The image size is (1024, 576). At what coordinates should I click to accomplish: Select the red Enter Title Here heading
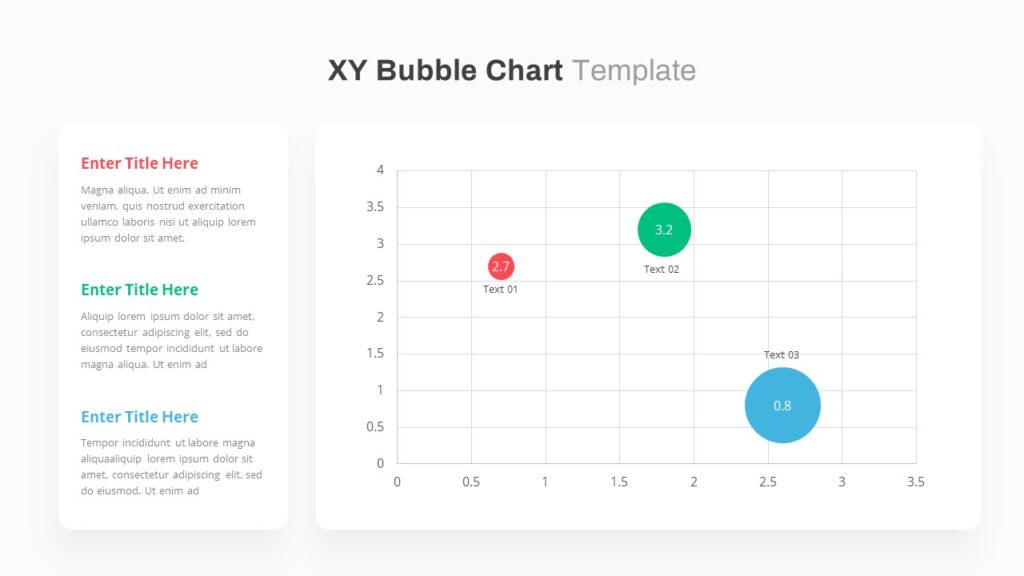(x=140, y=163)
